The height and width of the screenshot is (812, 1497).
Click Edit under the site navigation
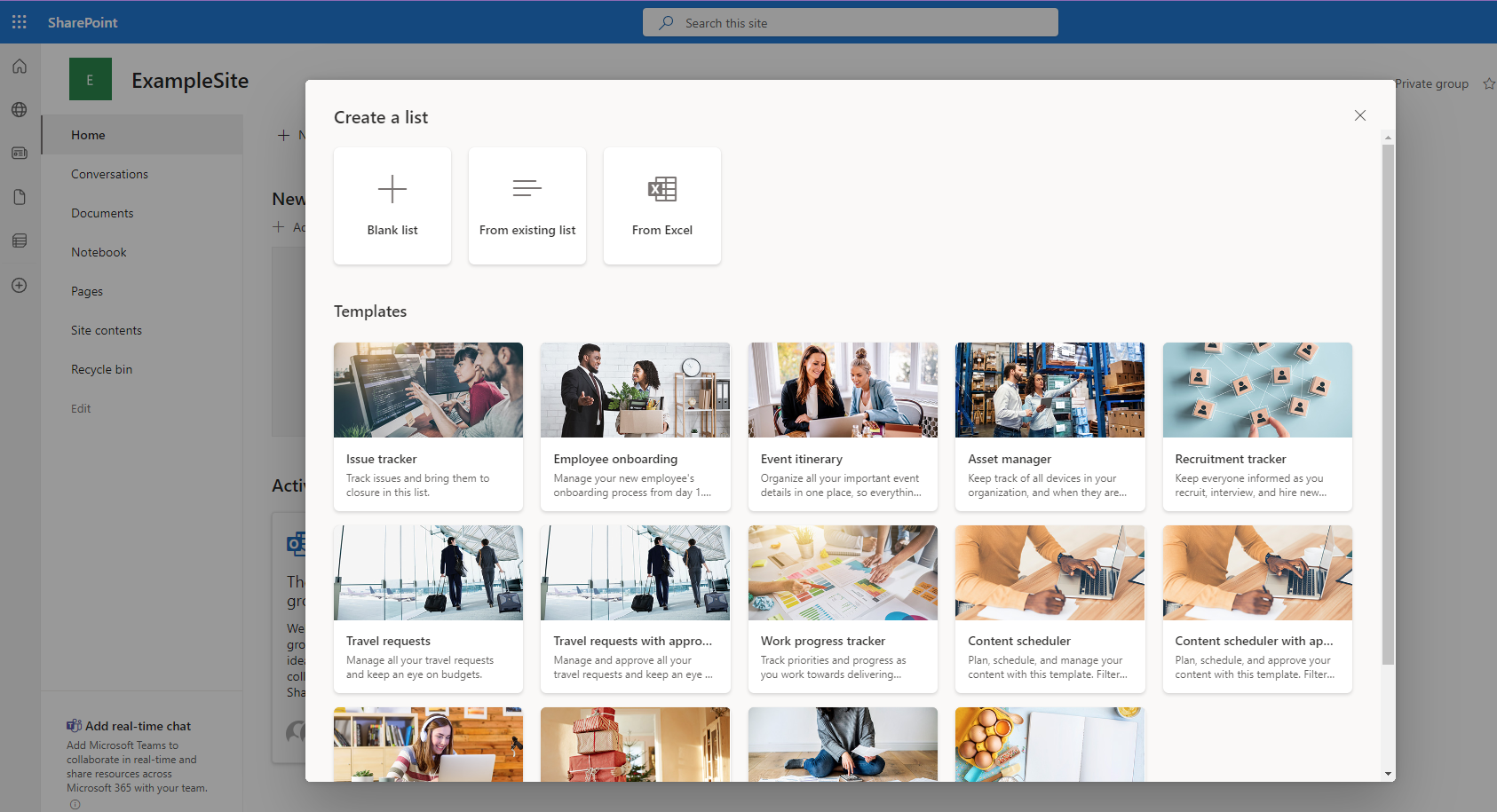80,408
